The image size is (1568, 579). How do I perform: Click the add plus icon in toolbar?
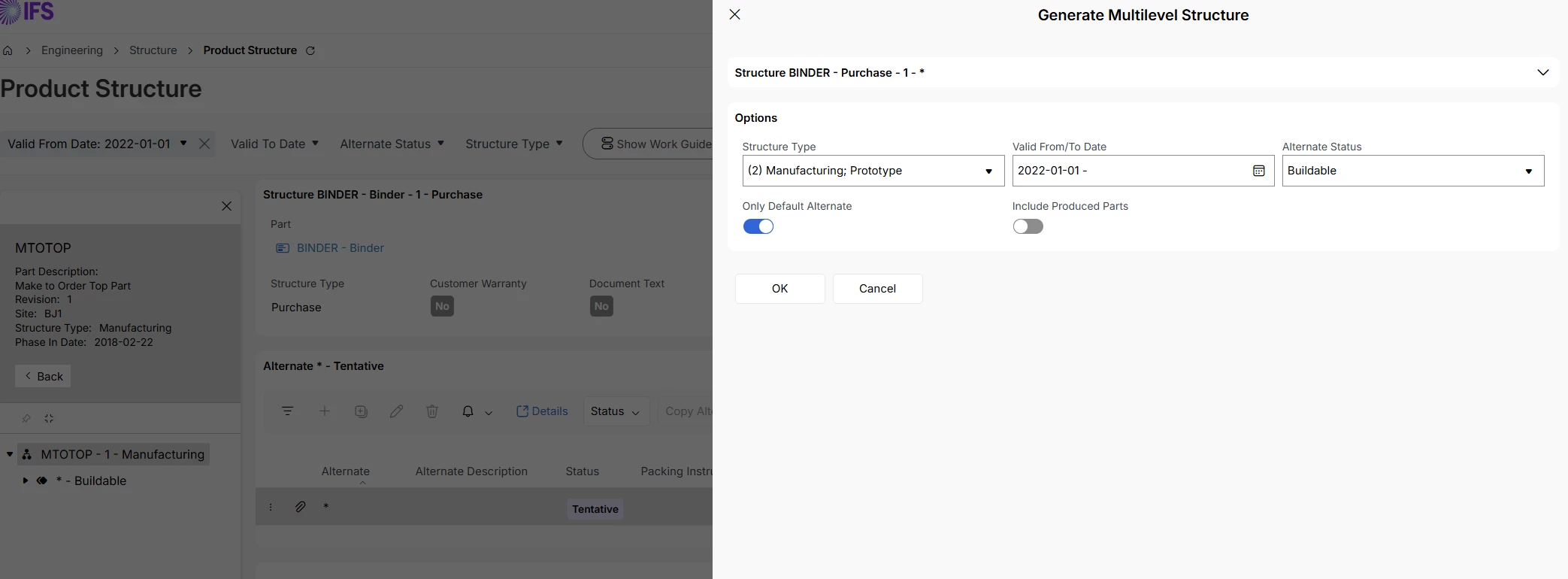pos(325,411)
